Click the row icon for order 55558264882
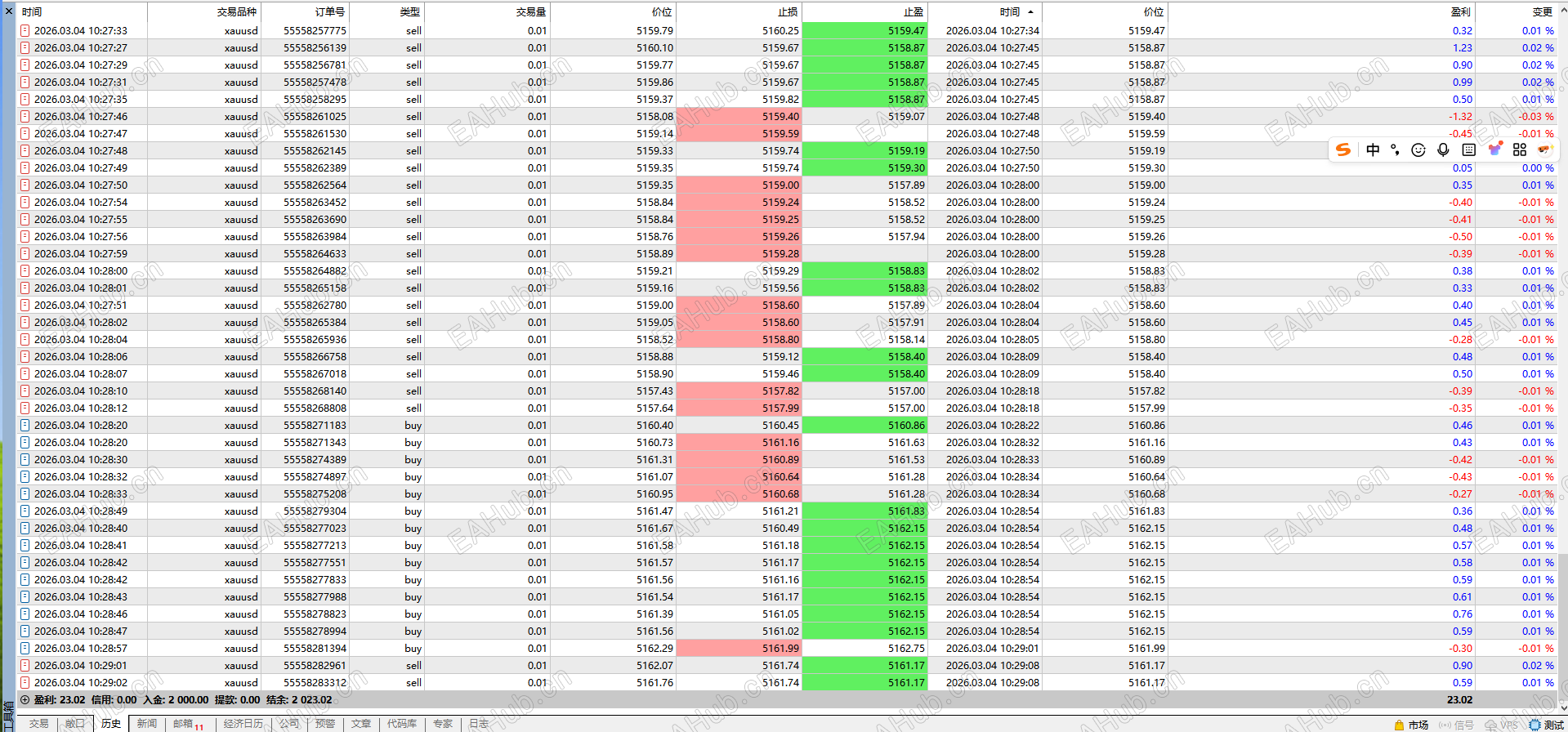This screenshot has height=732, width=1568. coord(25,271)
